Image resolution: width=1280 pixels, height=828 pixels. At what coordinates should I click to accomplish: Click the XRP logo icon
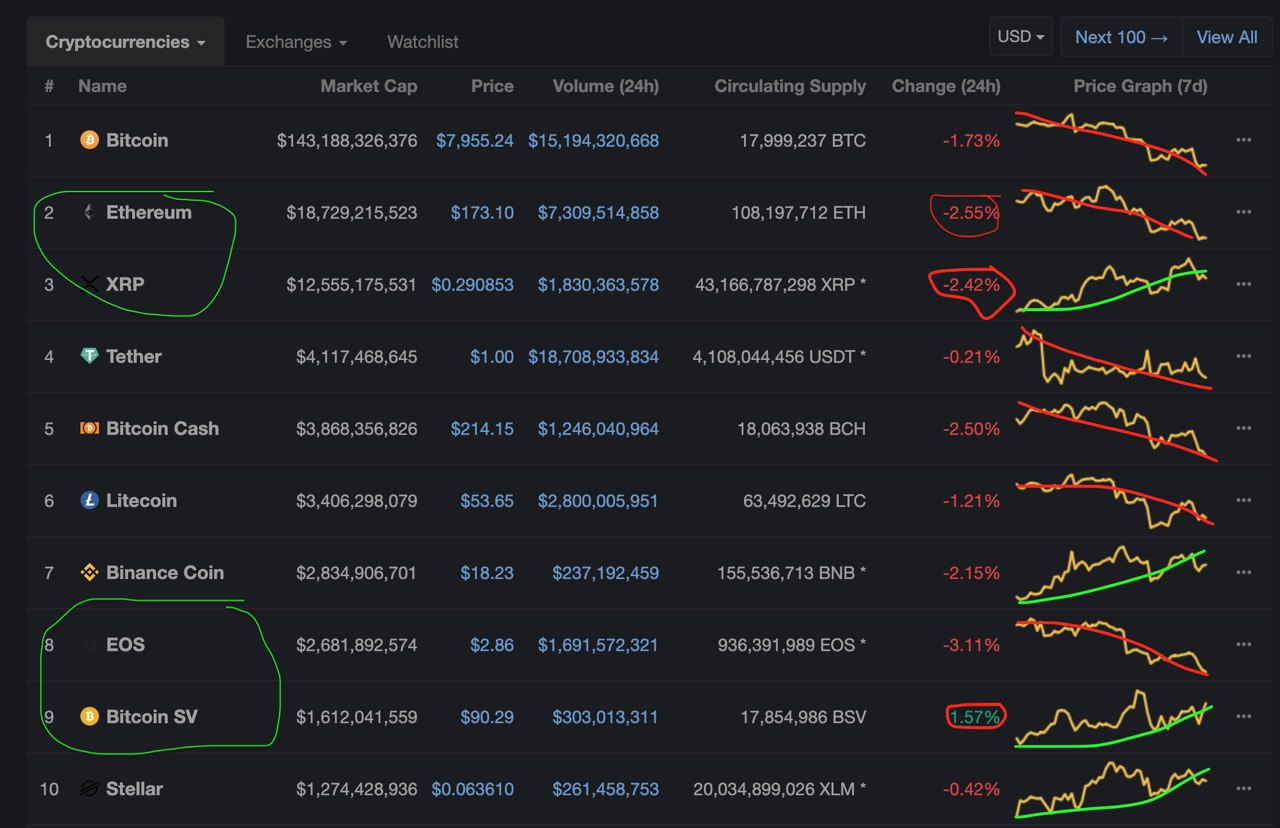click(x=89, y=284)
